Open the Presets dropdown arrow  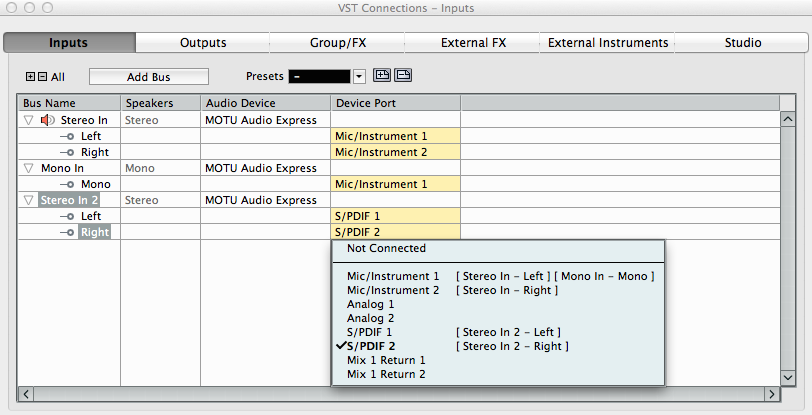359,76
